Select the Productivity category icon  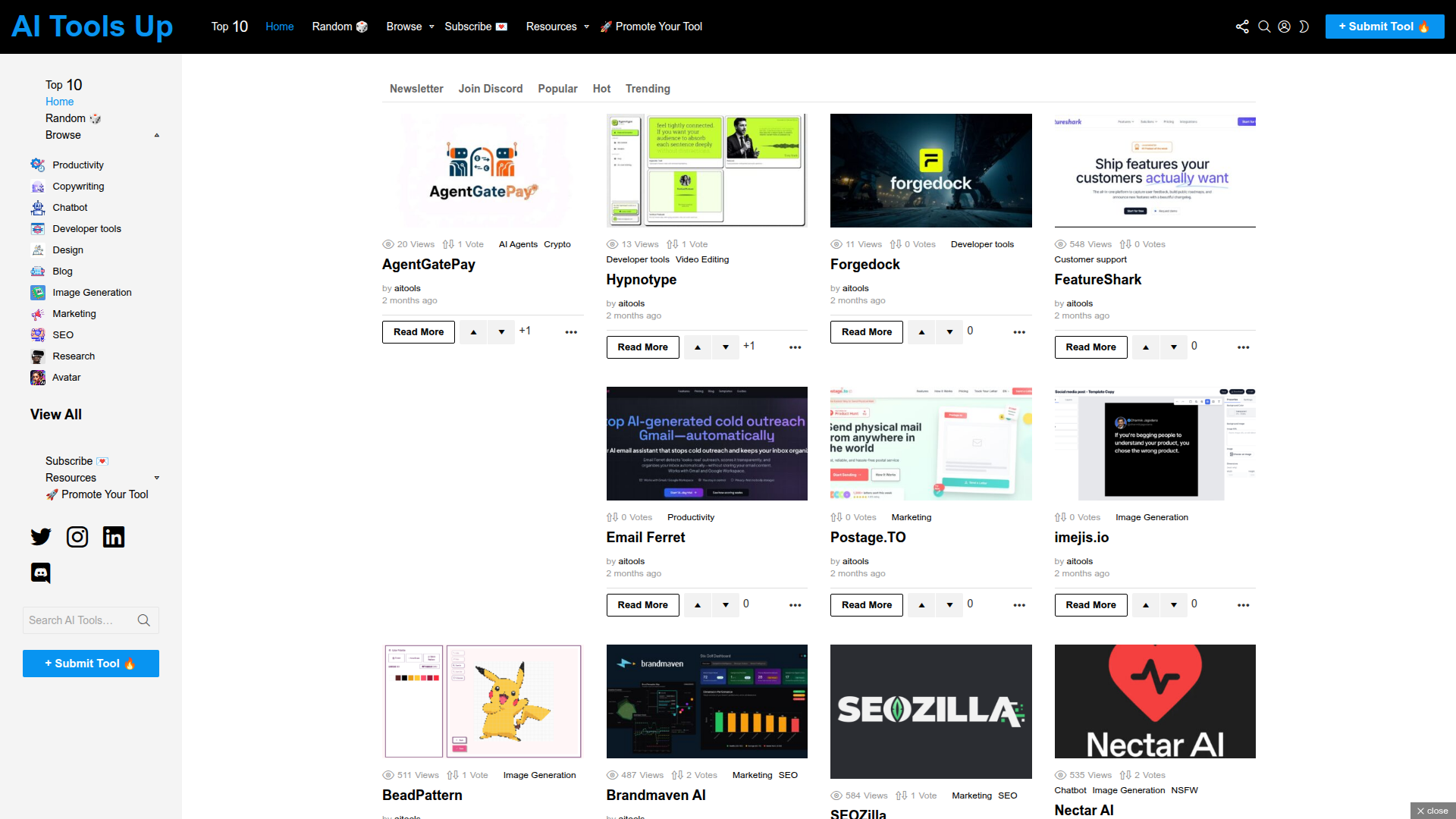point(38,165)
